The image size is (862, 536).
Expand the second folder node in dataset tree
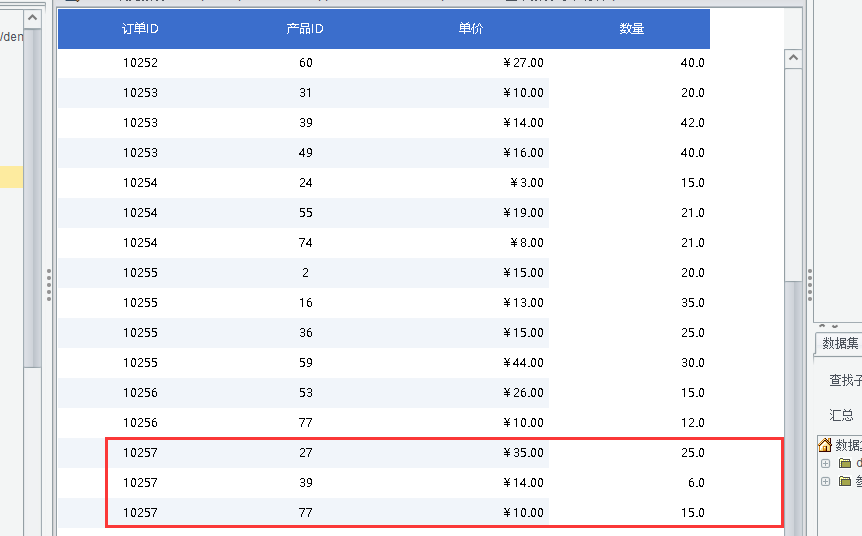[825, 482]
